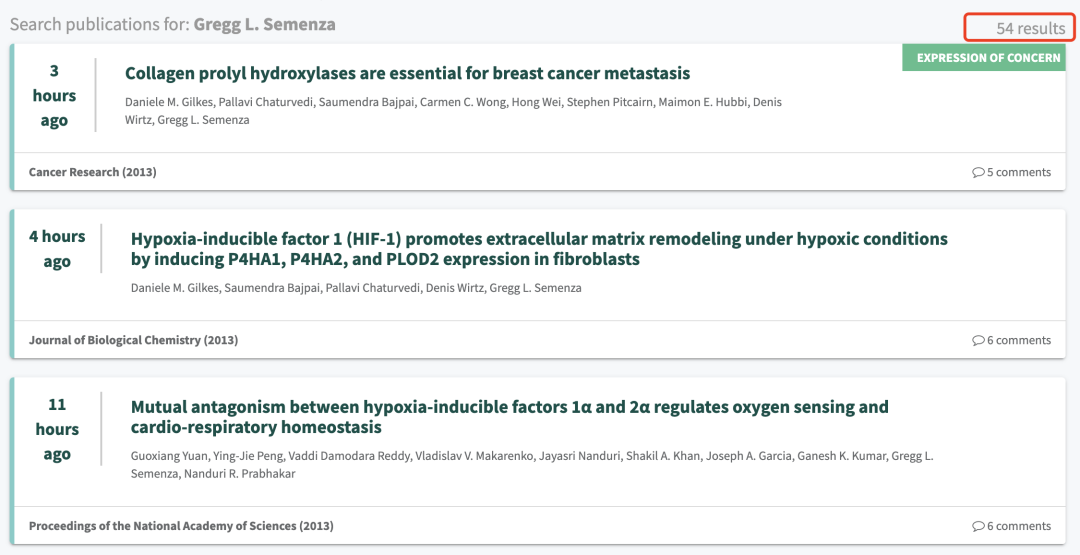Image resolution: width=1080 pixels, height=555 pixels.
Task: Open the HIF-1 extracellular matrix remodeling article
Action: coord(539,249)
